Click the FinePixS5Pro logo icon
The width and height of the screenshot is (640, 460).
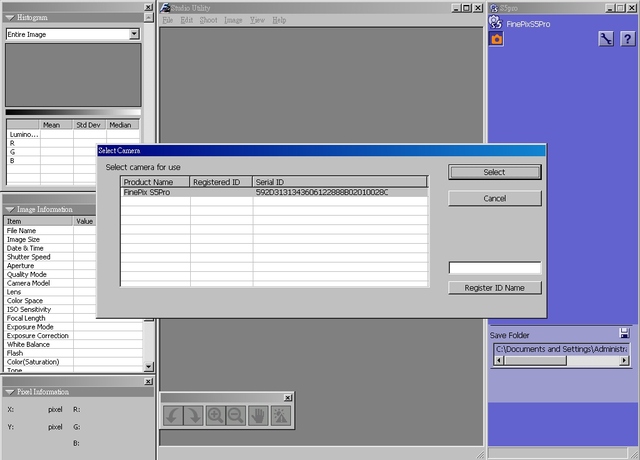pyautogui.click(x=496, y=22)
